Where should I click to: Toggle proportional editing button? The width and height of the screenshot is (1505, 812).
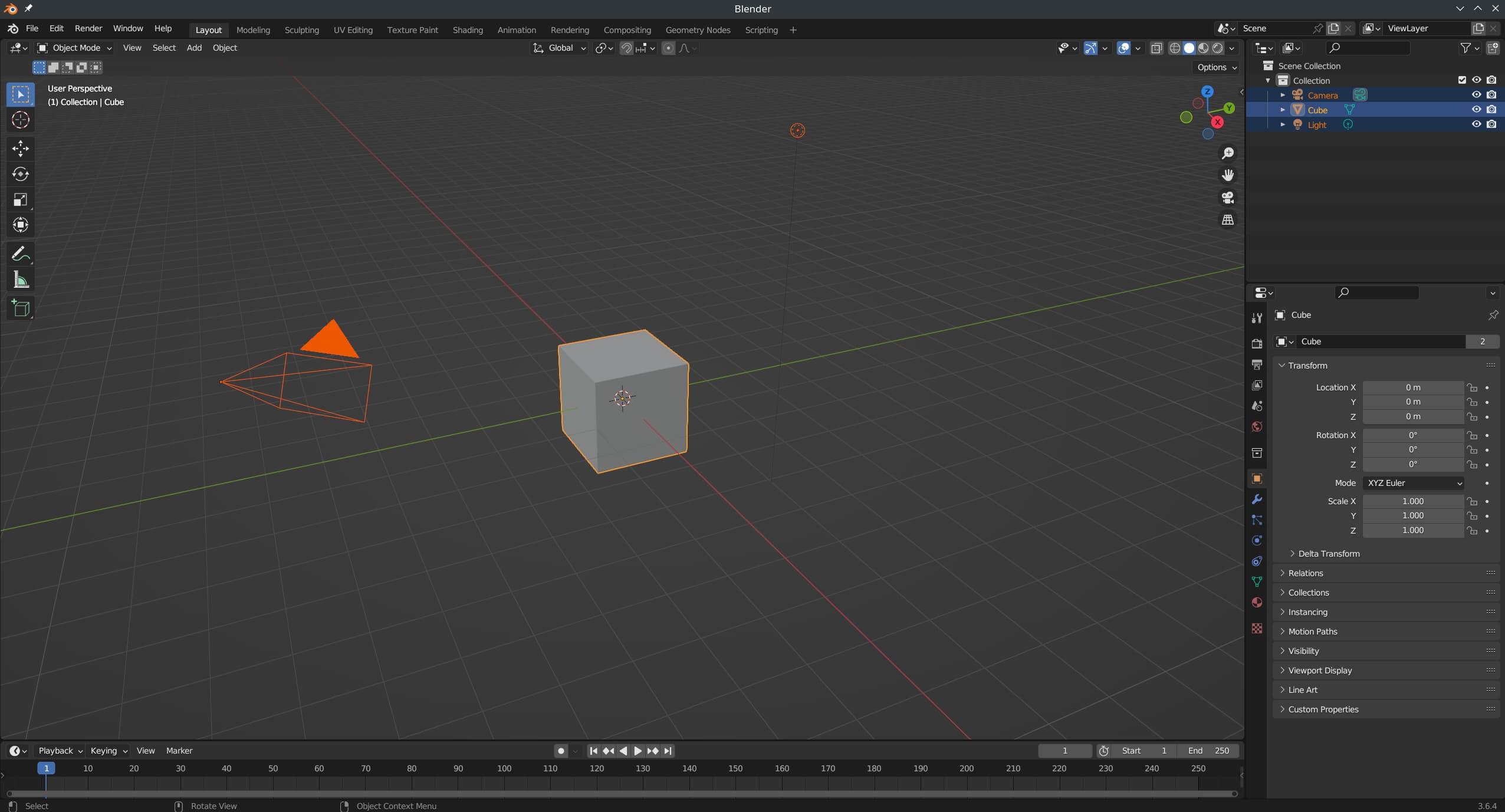668,48
